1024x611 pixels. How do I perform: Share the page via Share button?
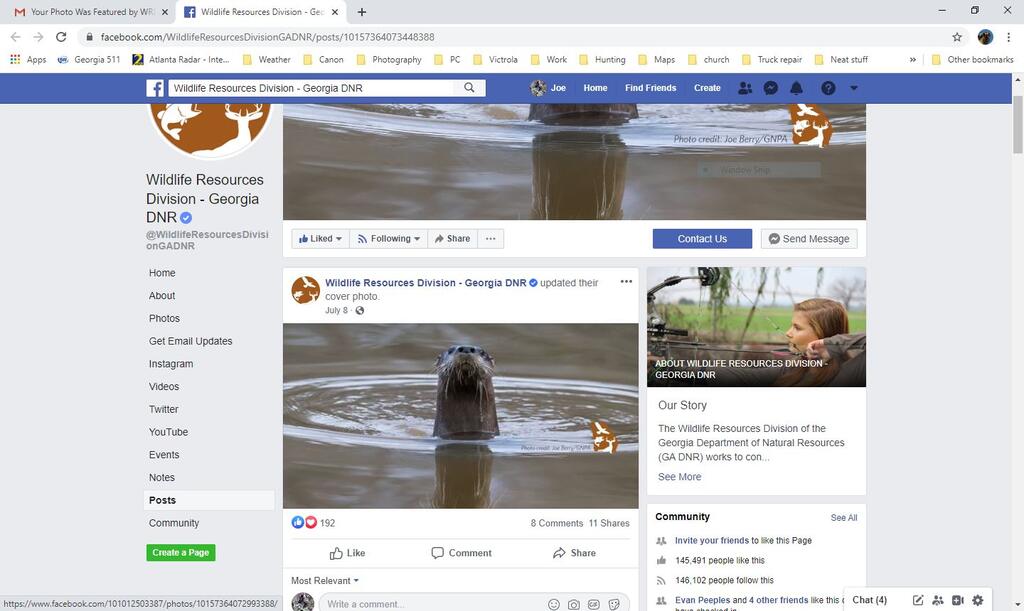[x=453, y=239]
